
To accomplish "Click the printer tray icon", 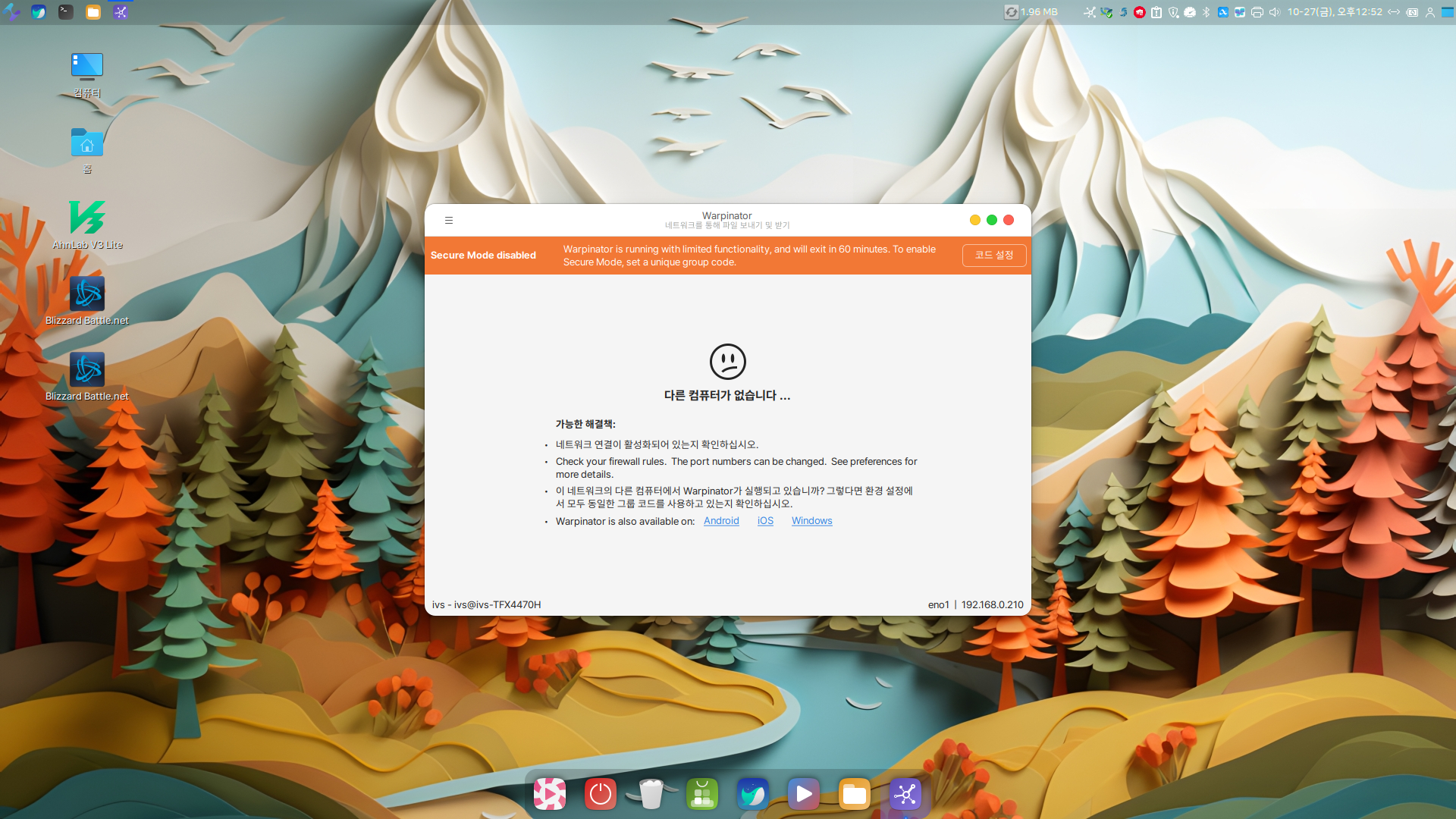I will pos(1257,12).
